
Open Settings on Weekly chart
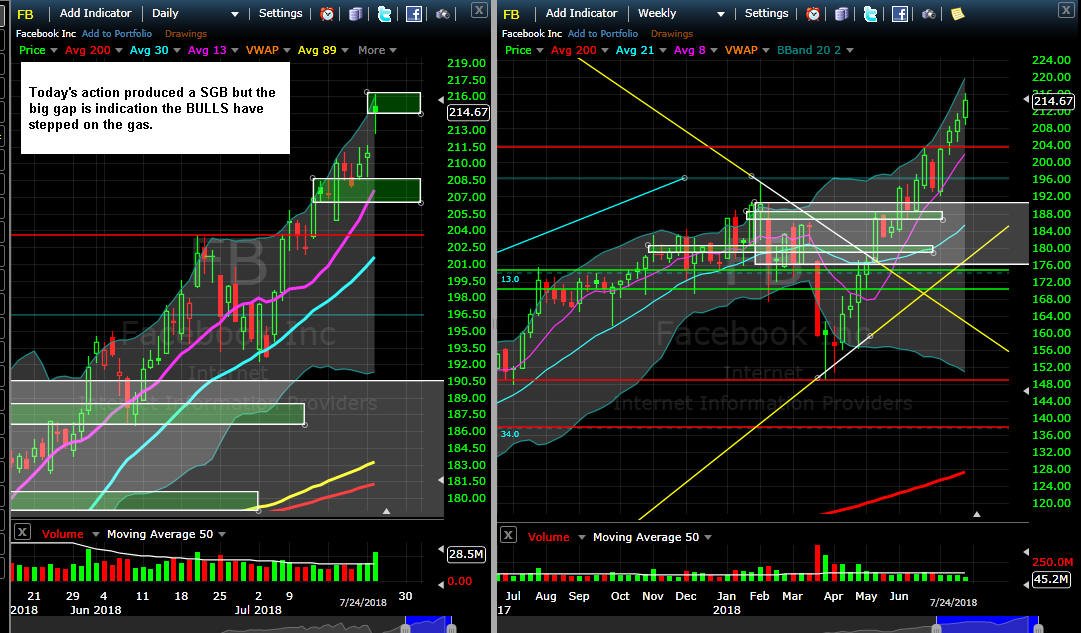click(x=767, y=13)
